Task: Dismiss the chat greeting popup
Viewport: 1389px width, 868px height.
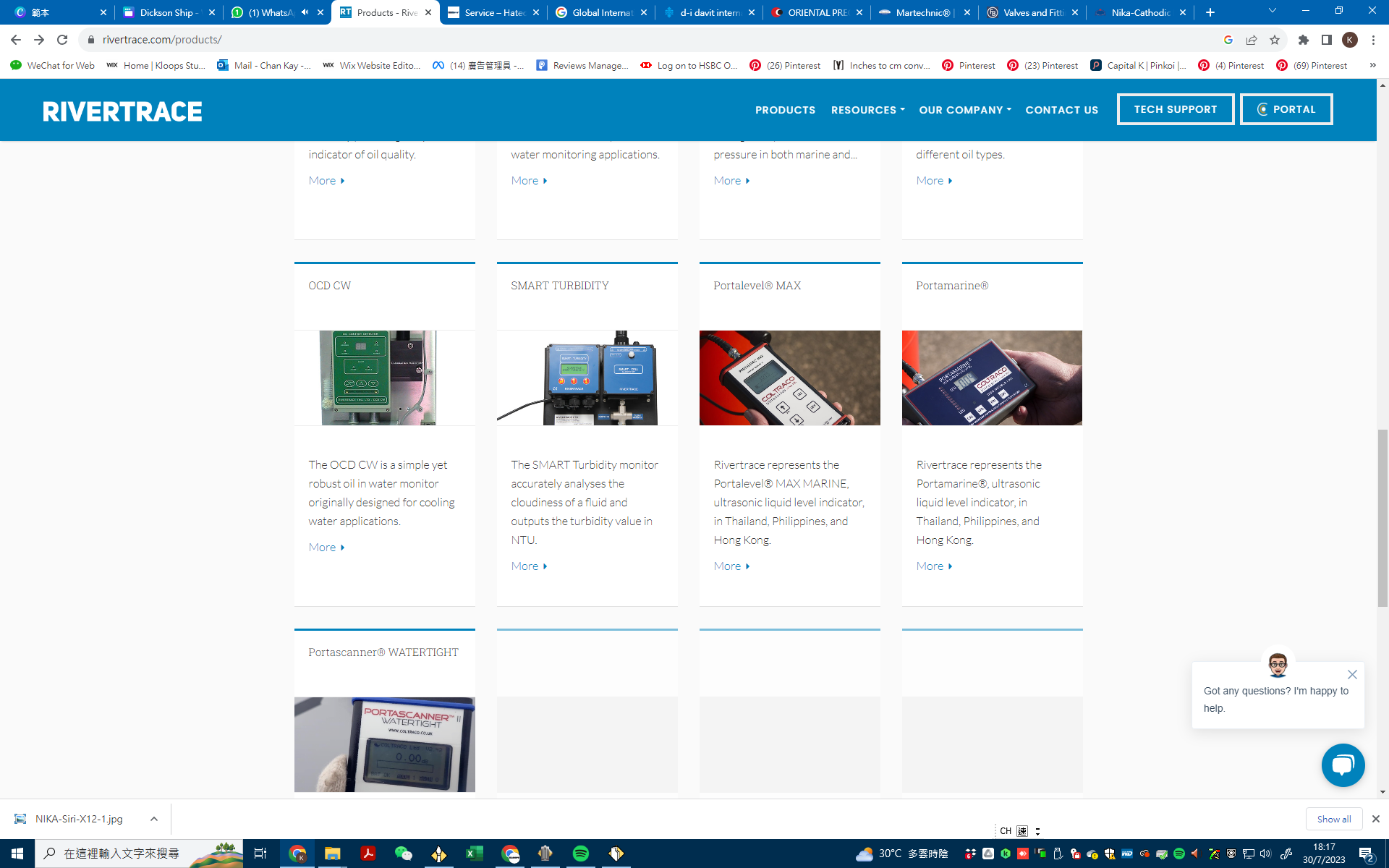Action: pyautogui.click(x=1352, y=674)
